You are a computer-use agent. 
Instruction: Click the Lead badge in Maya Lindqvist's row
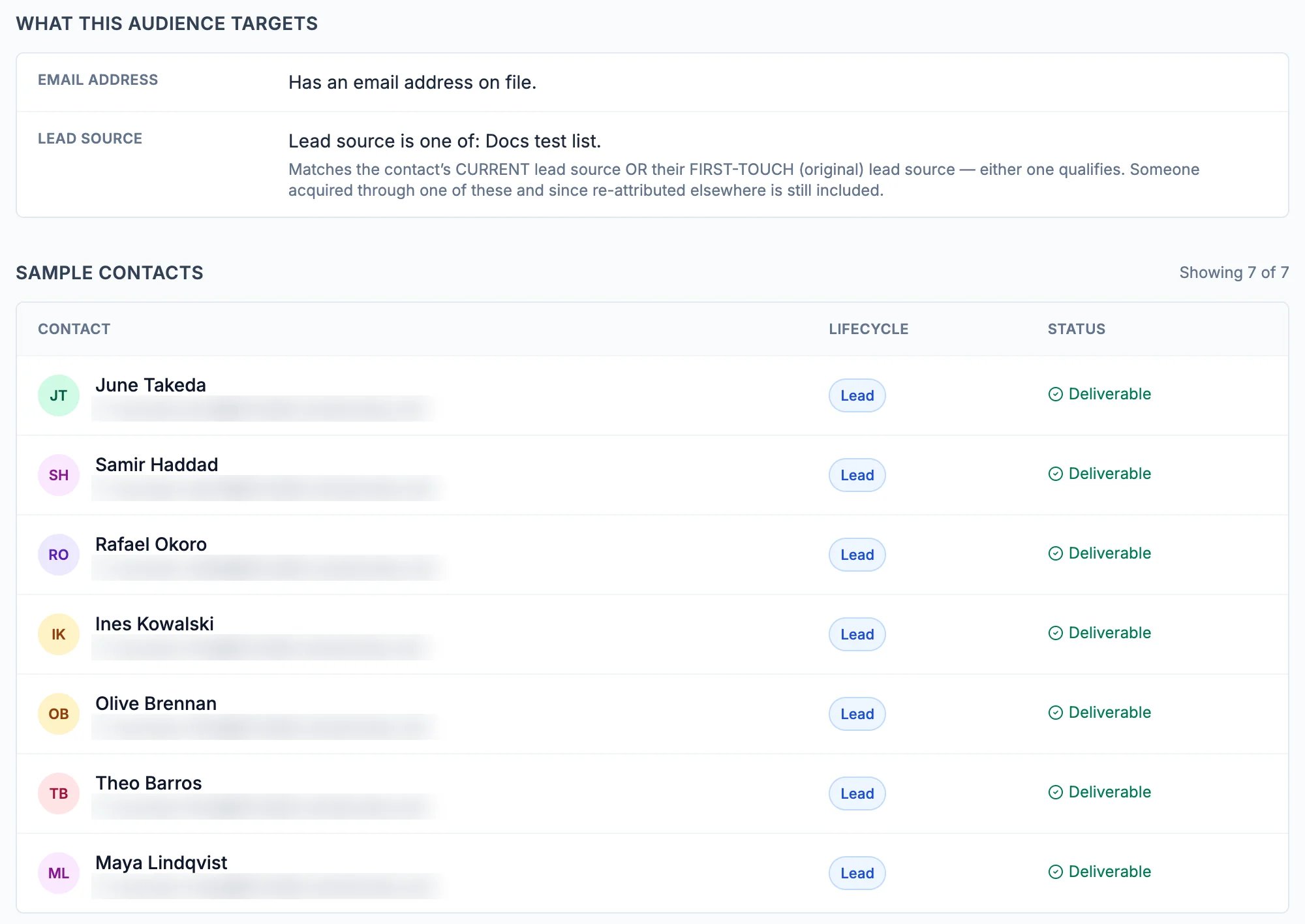857,873
